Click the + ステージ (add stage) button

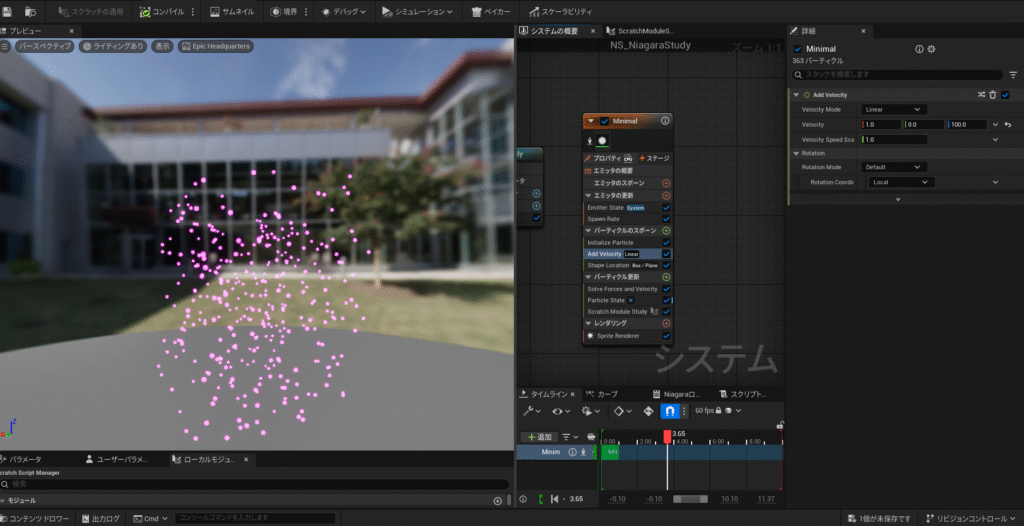tap(654, 158)
